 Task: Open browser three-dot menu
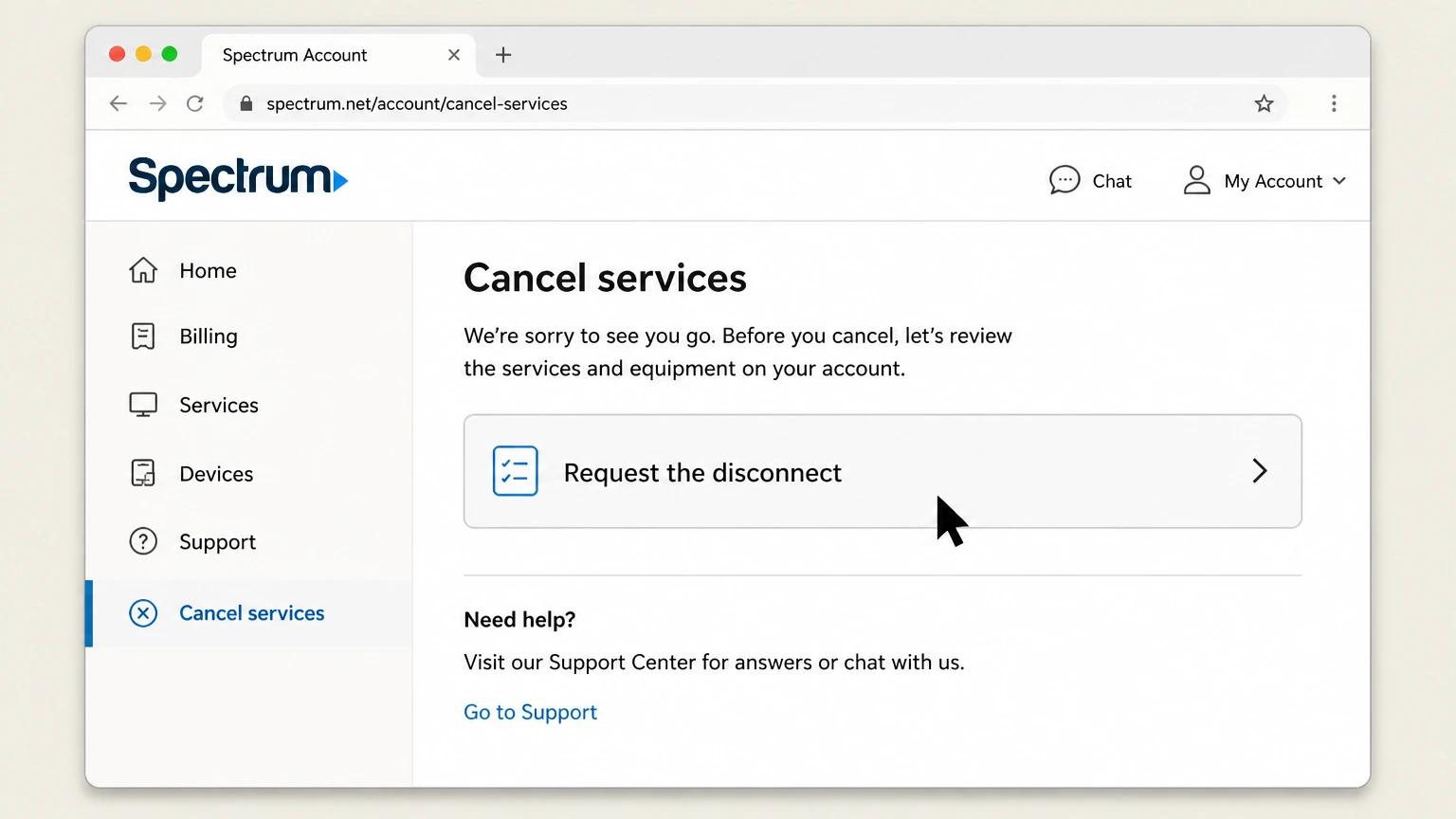coord(1334,103)
